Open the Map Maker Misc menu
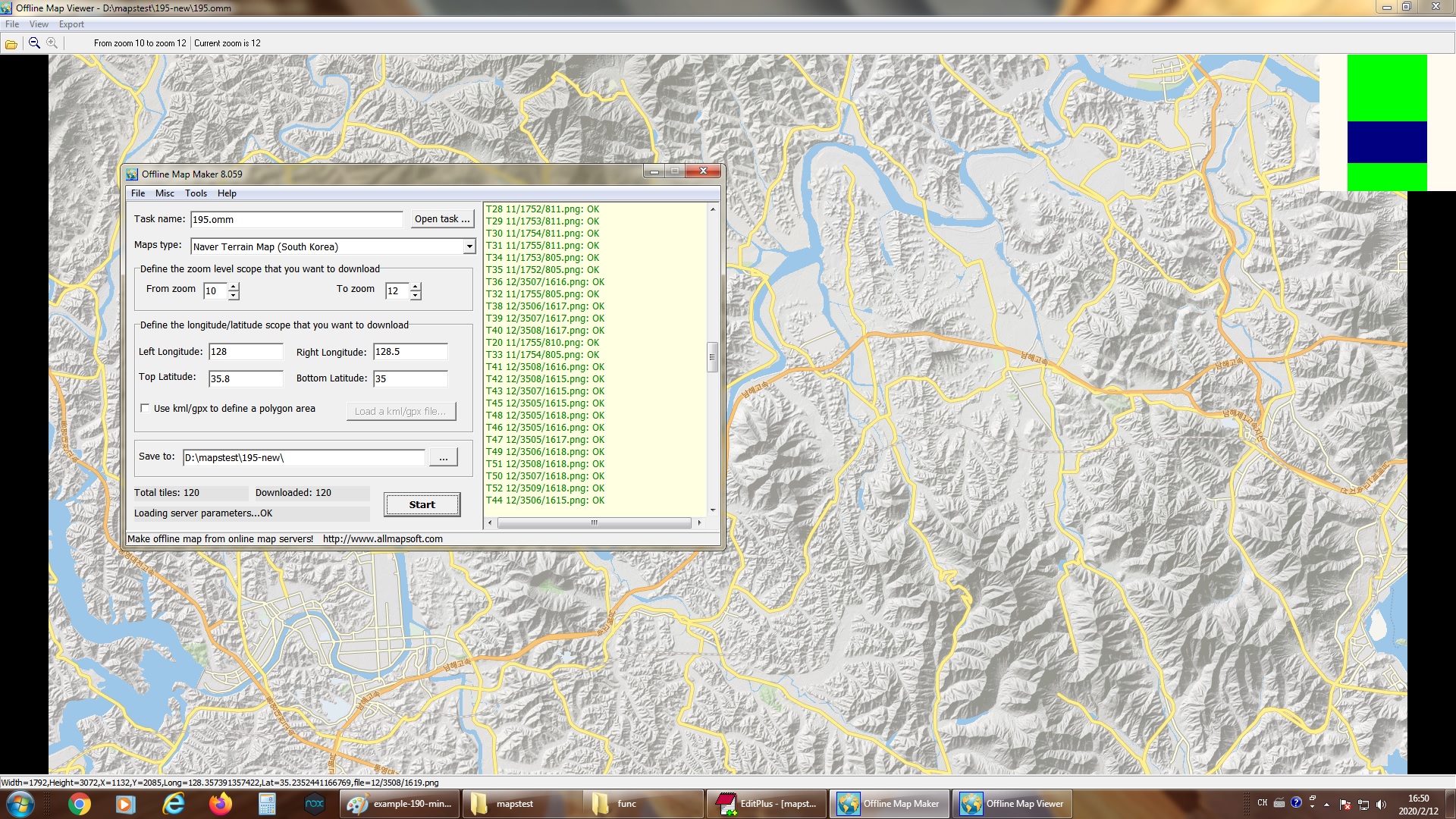The height and width of the screenshot is (819, 1456). pyautogui.click(x=165, y=193)
